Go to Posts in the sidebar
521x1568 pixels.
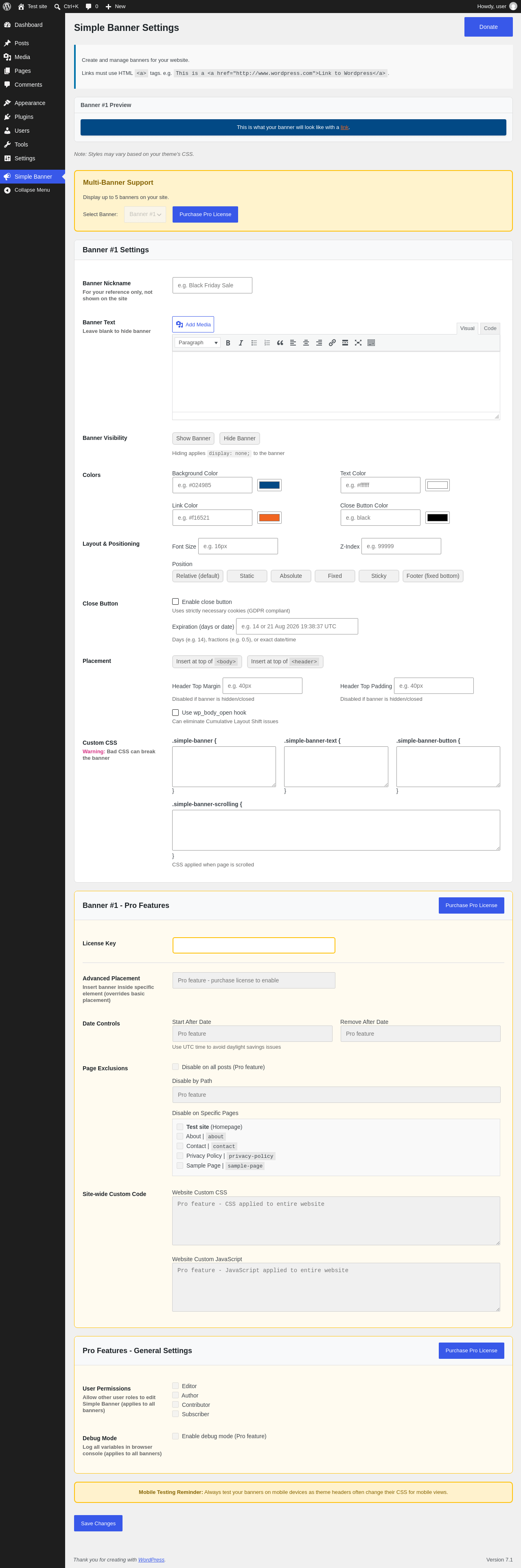point(32,43)
